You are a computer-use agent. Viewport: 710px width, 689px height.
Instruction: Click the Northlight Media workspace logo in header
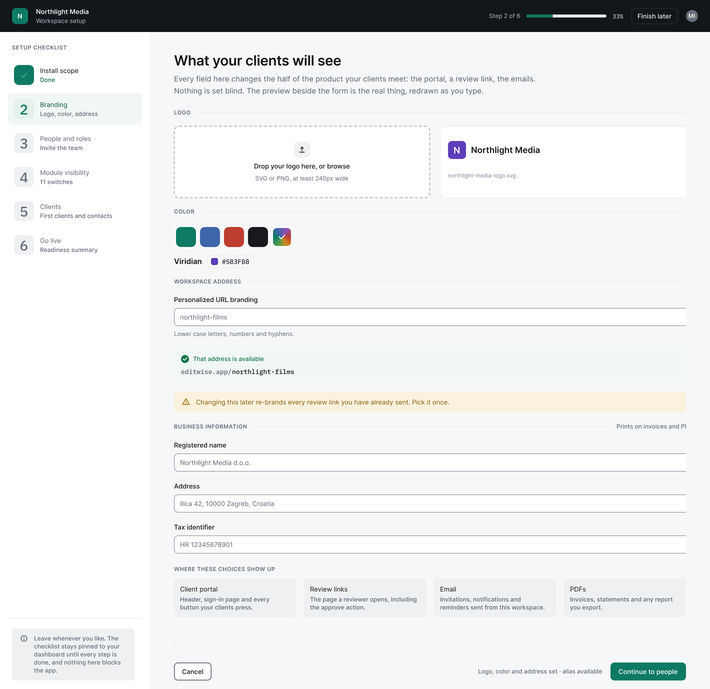20,16
